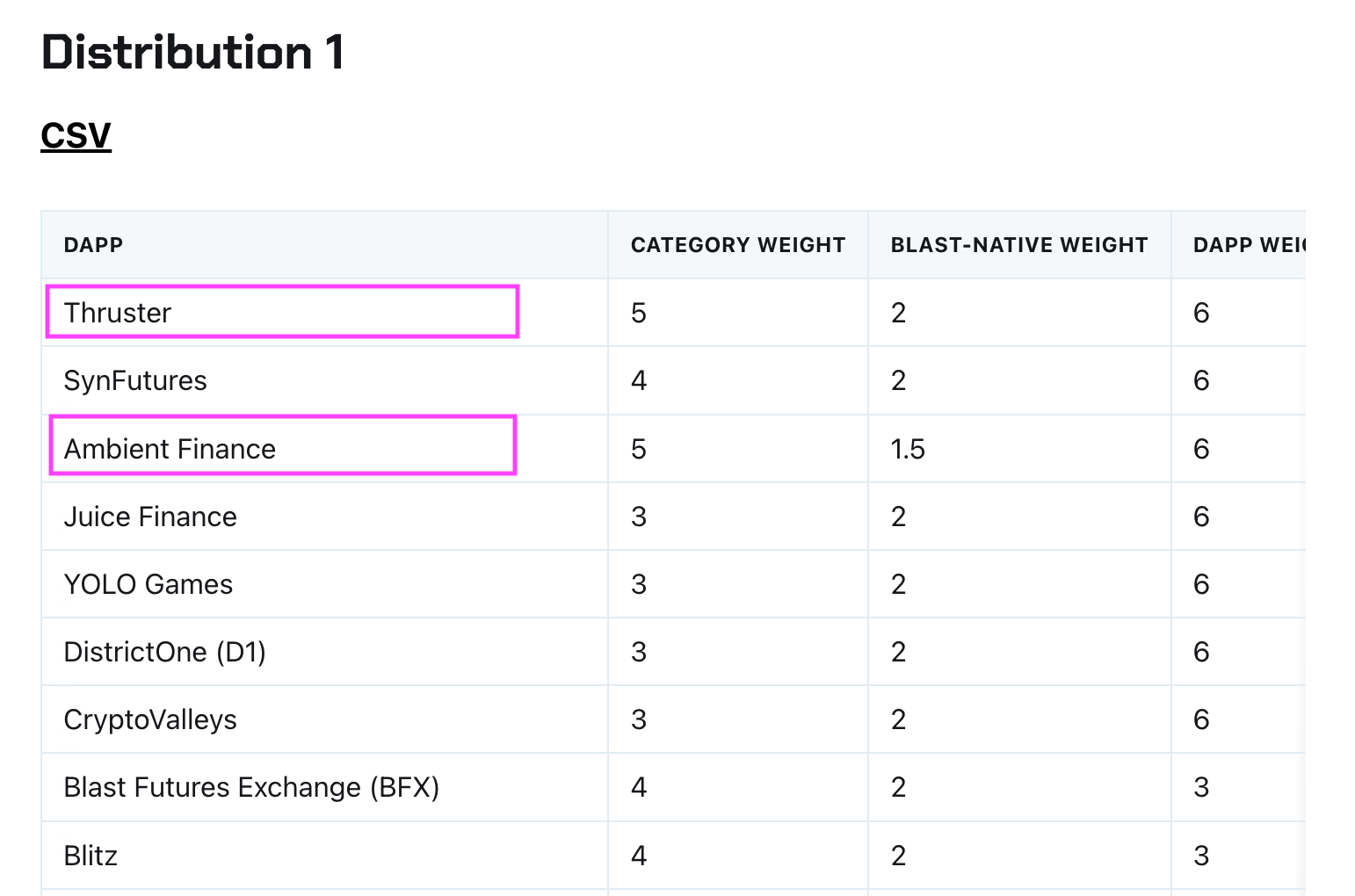Select the Ambient Finance dapp name

pyautogui.click(x=170, y=449)
